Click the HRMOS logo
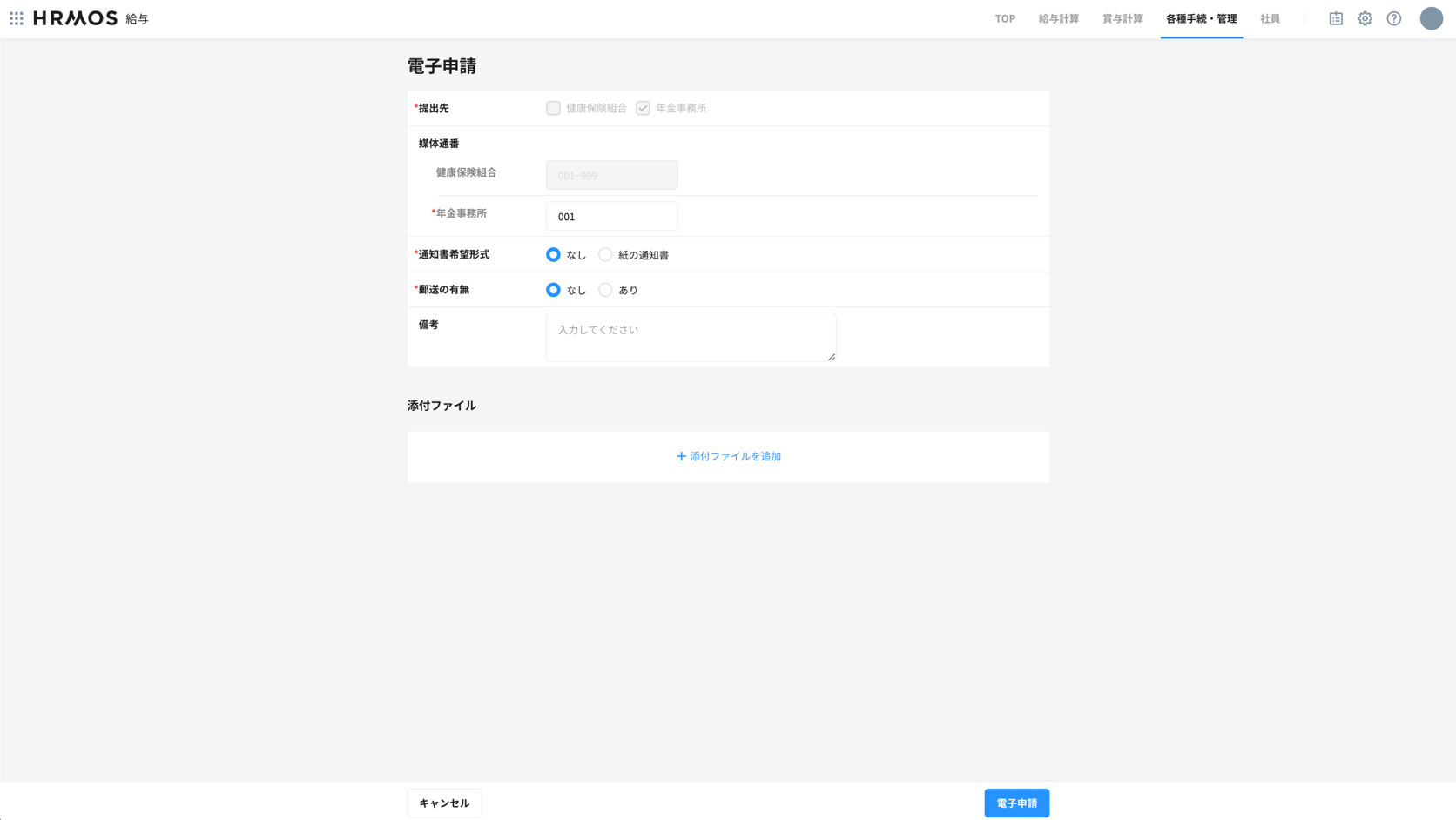This screenshot has height=820, width=1456. click(x=75, y=18)
